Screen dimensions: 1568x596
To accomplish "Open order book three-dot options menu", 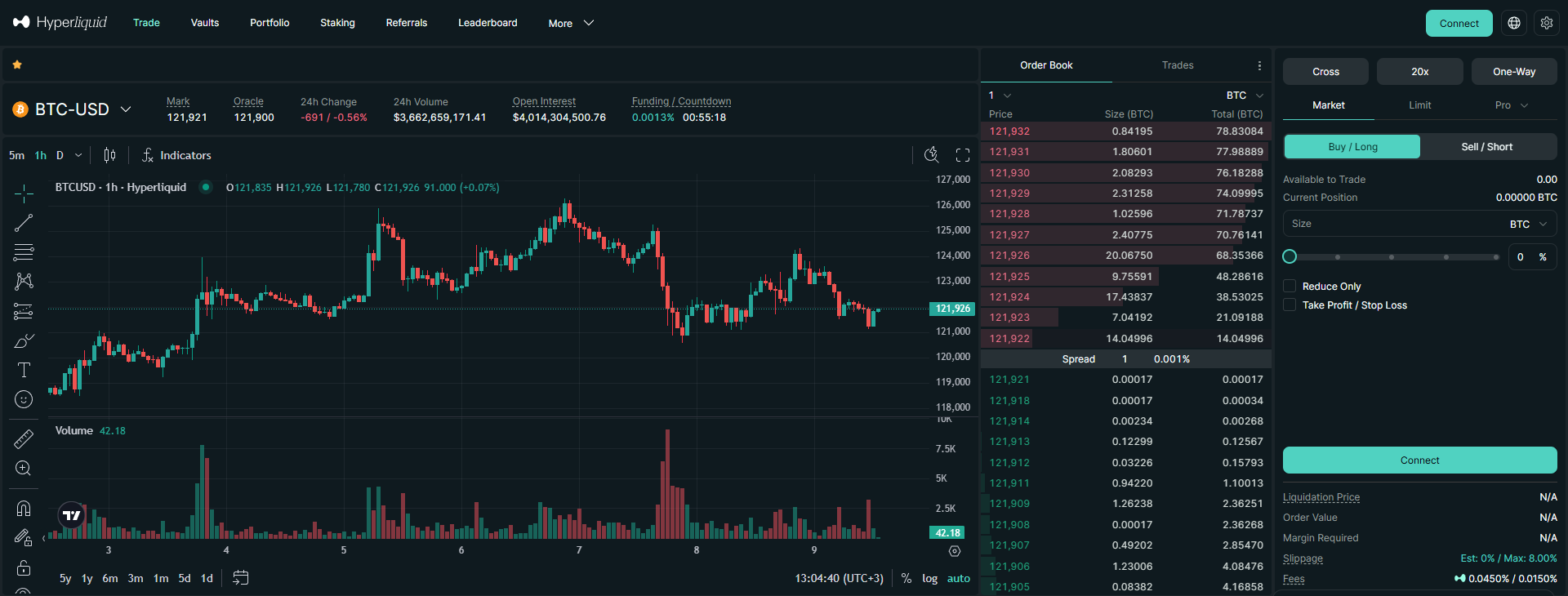I will 1259,65.
